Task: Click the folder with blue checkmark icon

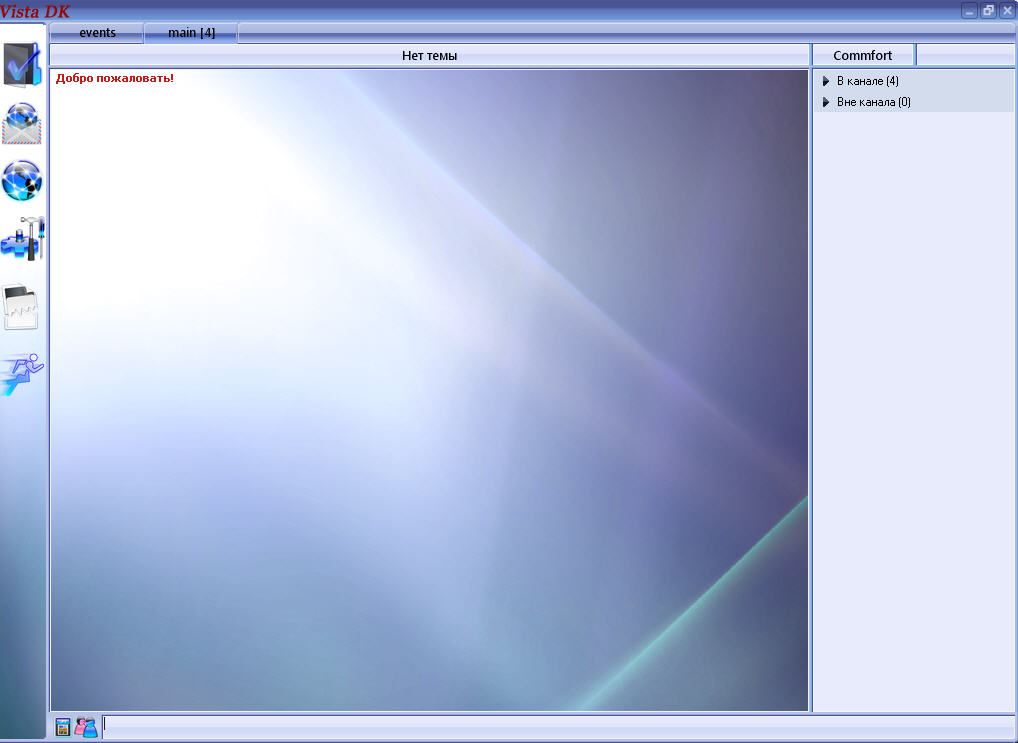Action: 22,64
